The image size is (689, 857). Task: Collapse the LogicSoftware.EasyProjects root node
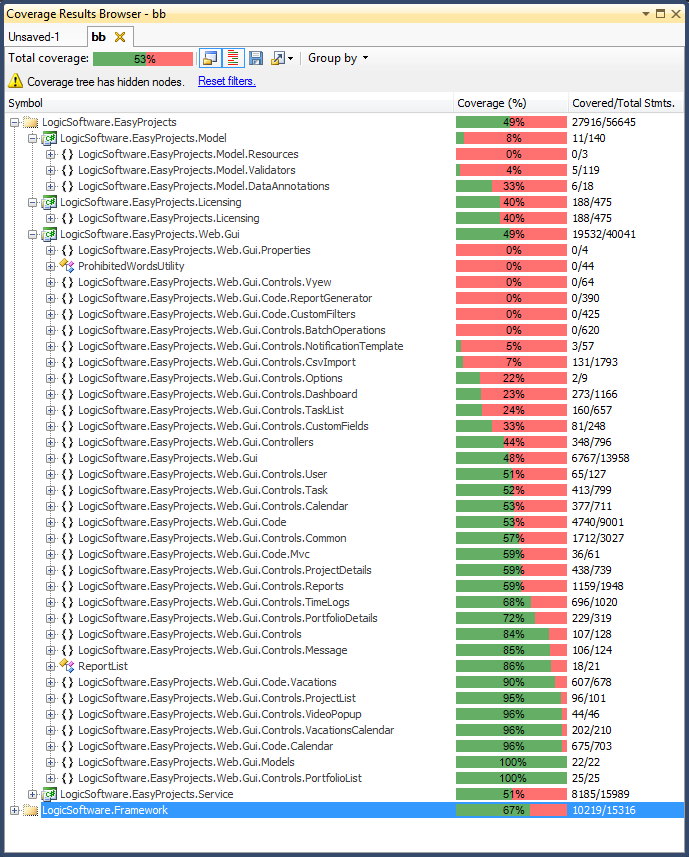(x=15, y=122)
